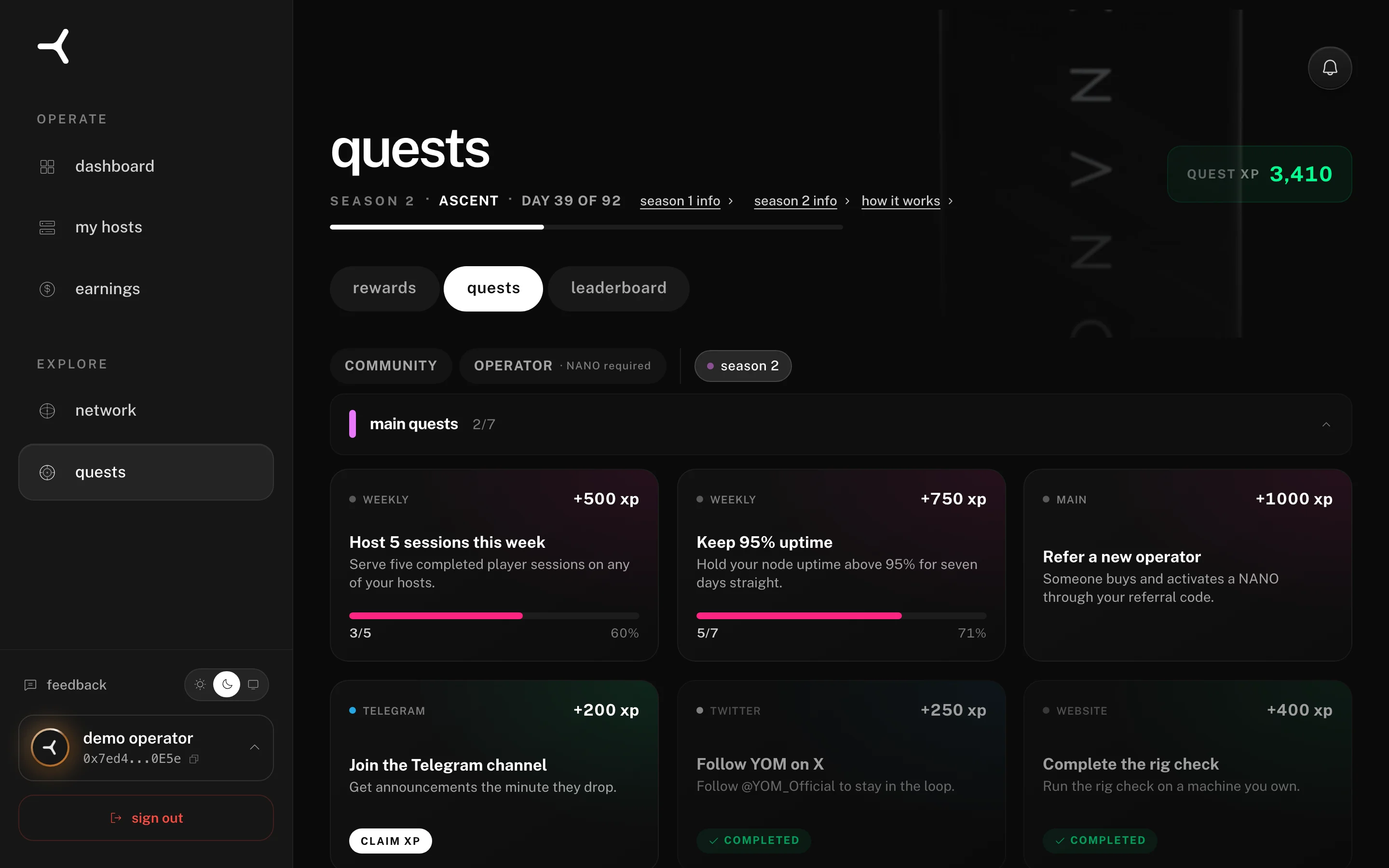
Task: Click chevron next to season 2 info
Action: click(x=847, y=201)
